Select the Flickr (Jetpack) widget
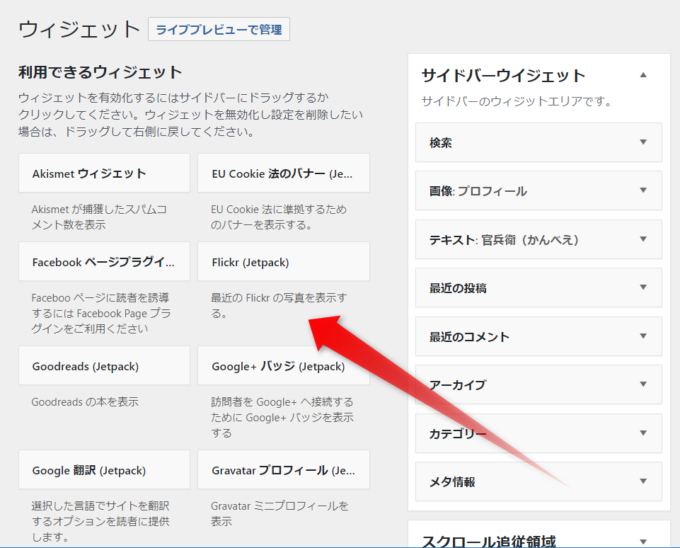680x548 pixels. coord(283,262)
